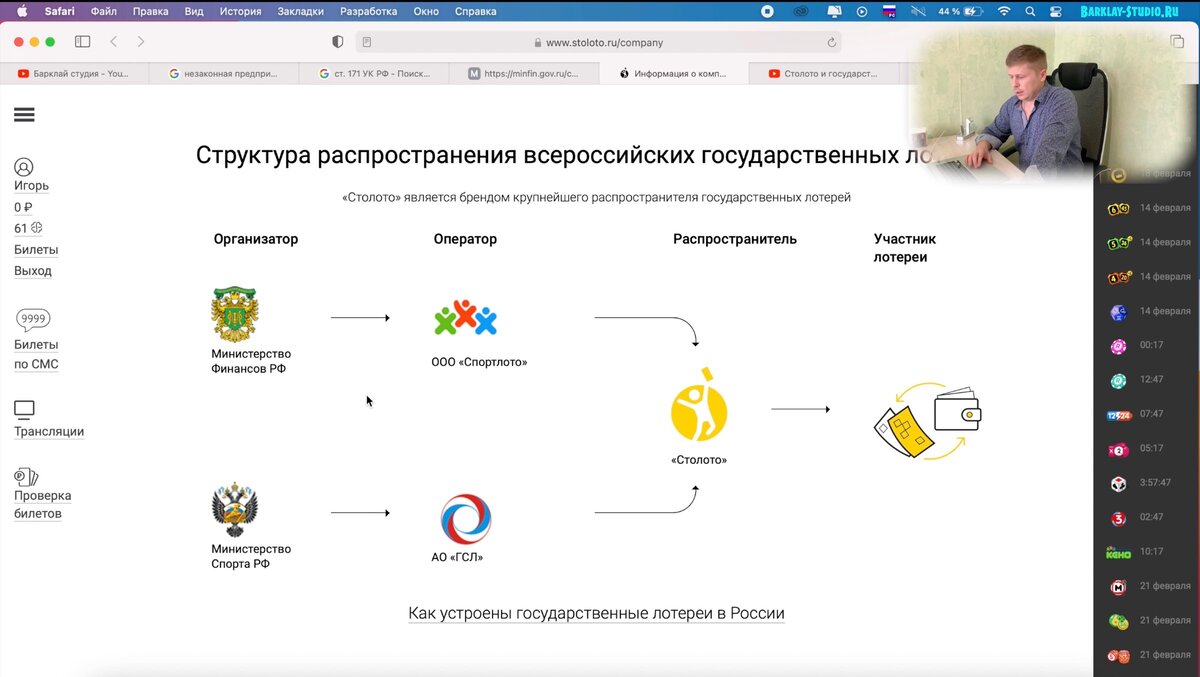Switch to ст. 171 УК РФ tab

pyautogui.click(x=374, y=73)
